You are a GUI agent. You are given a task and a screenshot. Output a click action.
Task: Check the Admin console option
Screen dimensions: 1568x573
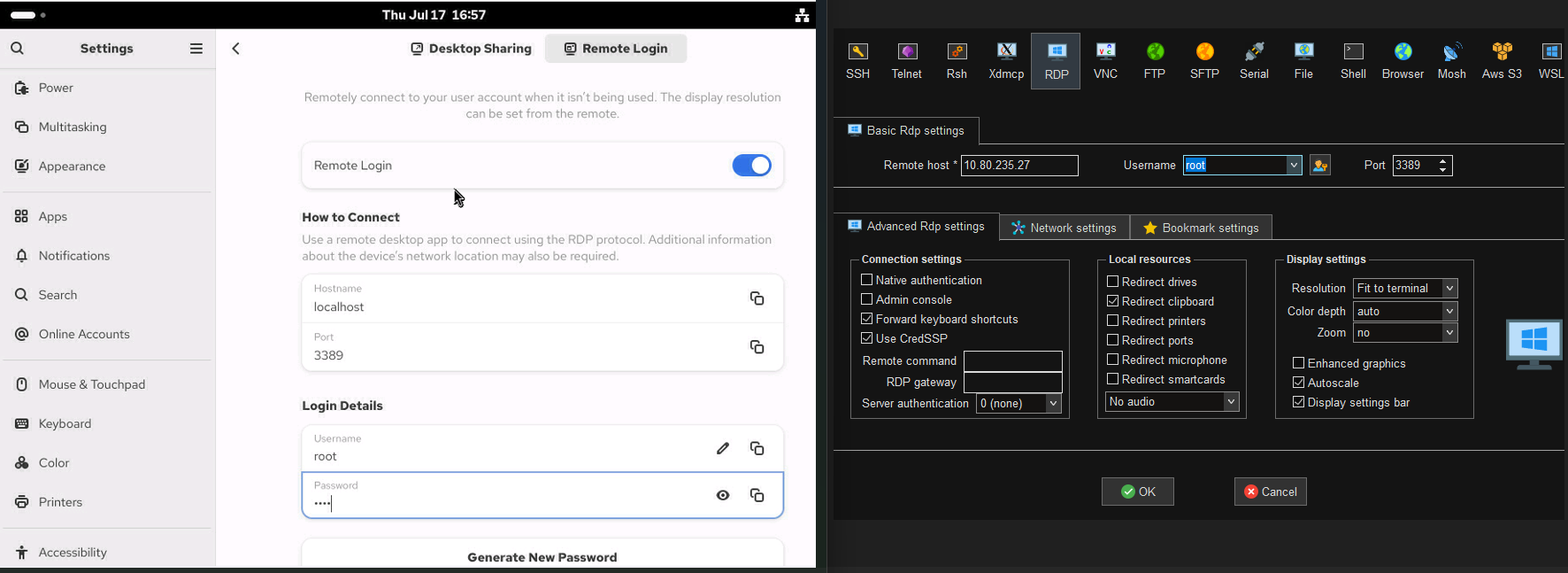tap(867, 299)
